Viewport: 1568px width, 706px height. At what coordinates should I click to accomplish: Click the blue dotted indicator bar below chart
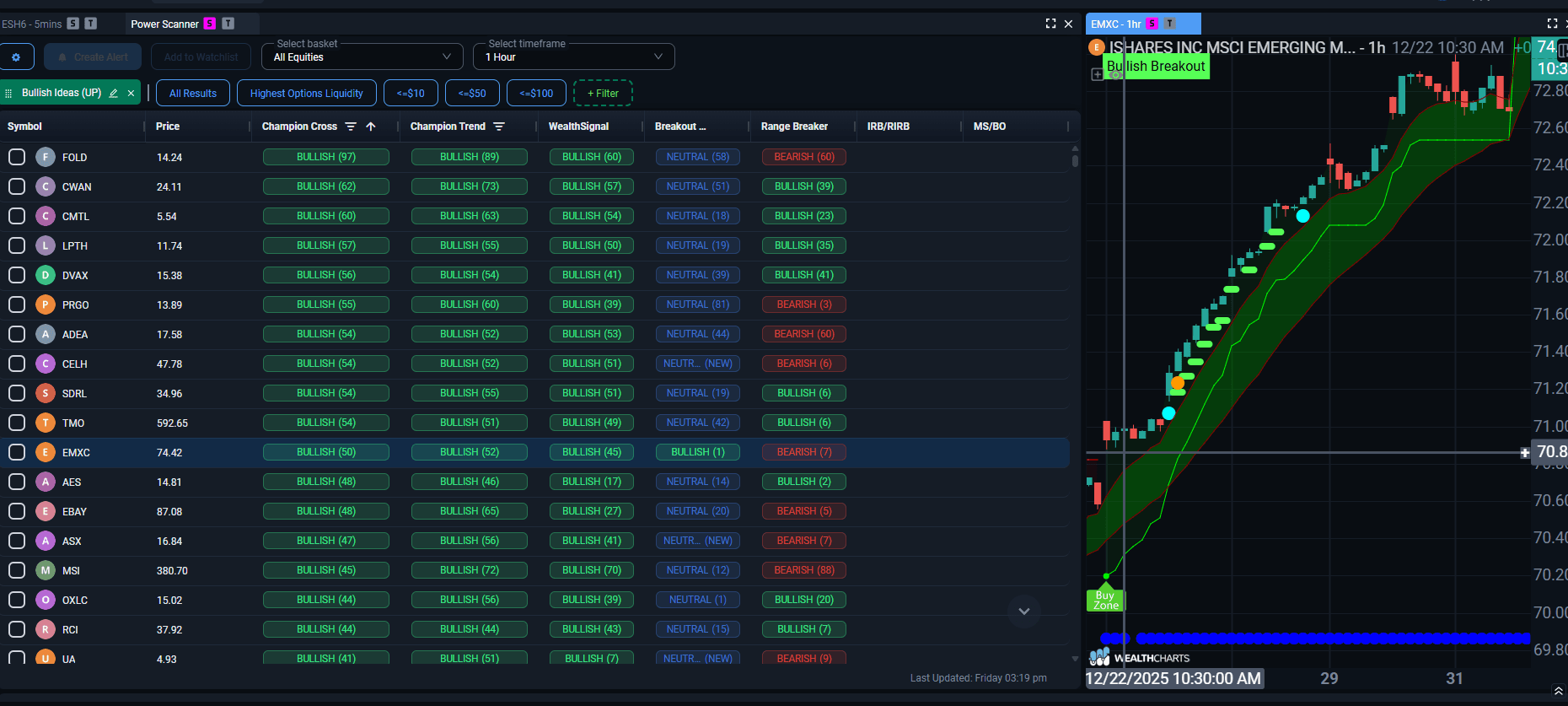tap(1315, 639)
